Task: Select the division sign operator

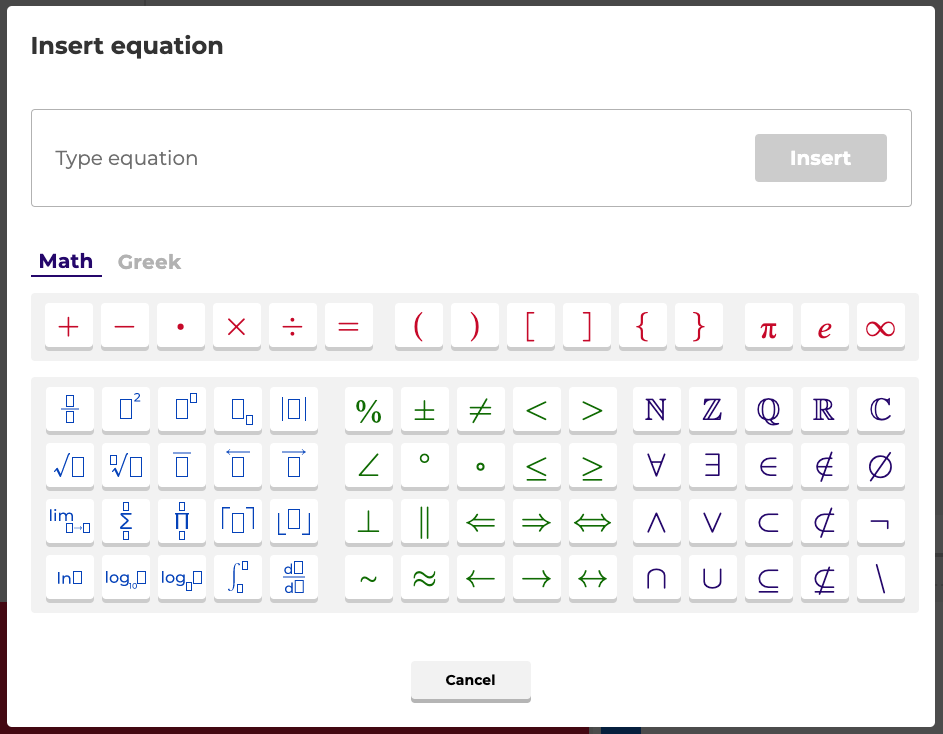Action: pos(292,326)
